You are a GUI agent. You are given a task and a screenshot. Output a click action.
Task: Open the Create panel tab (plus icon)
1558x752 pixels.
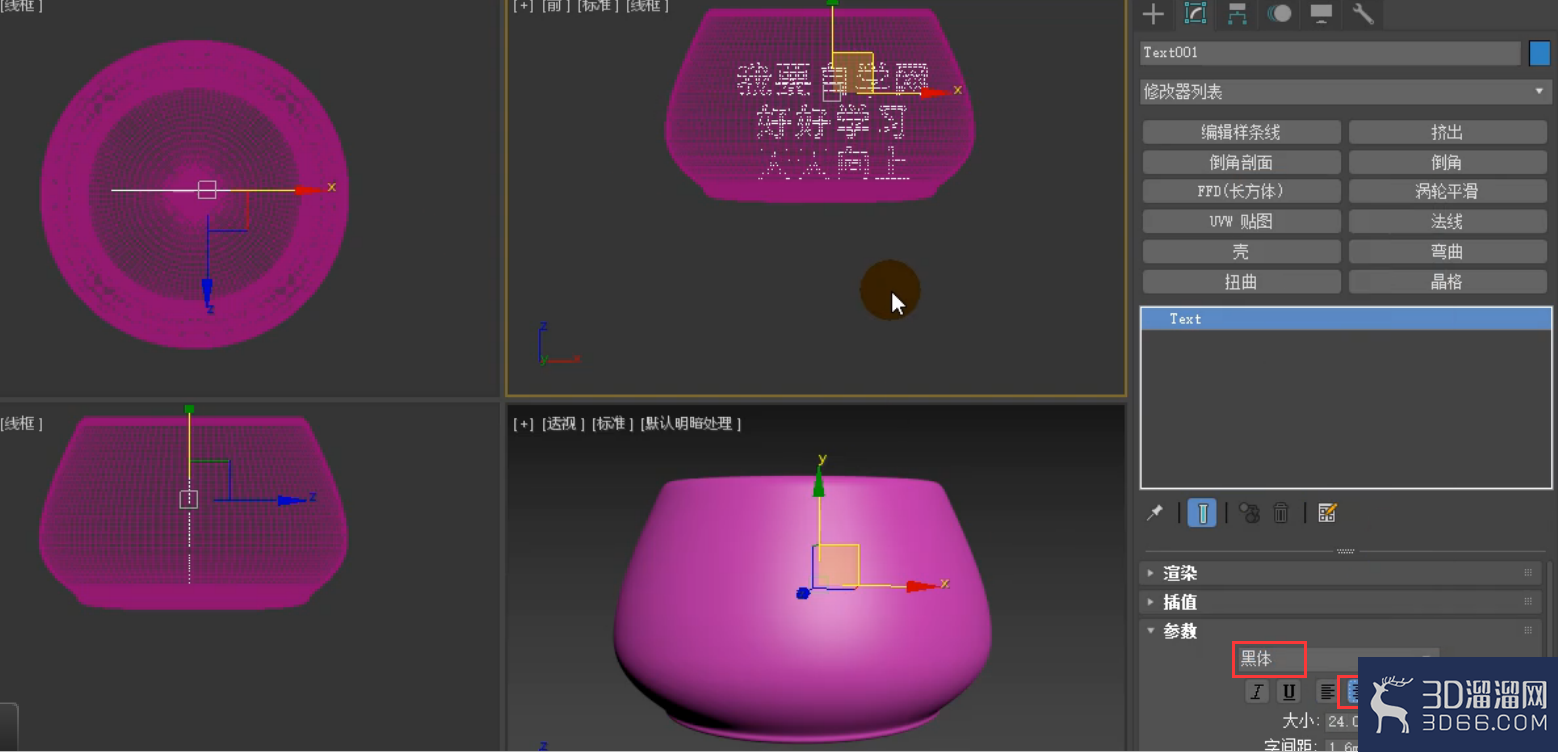[x=1153, y=14]
